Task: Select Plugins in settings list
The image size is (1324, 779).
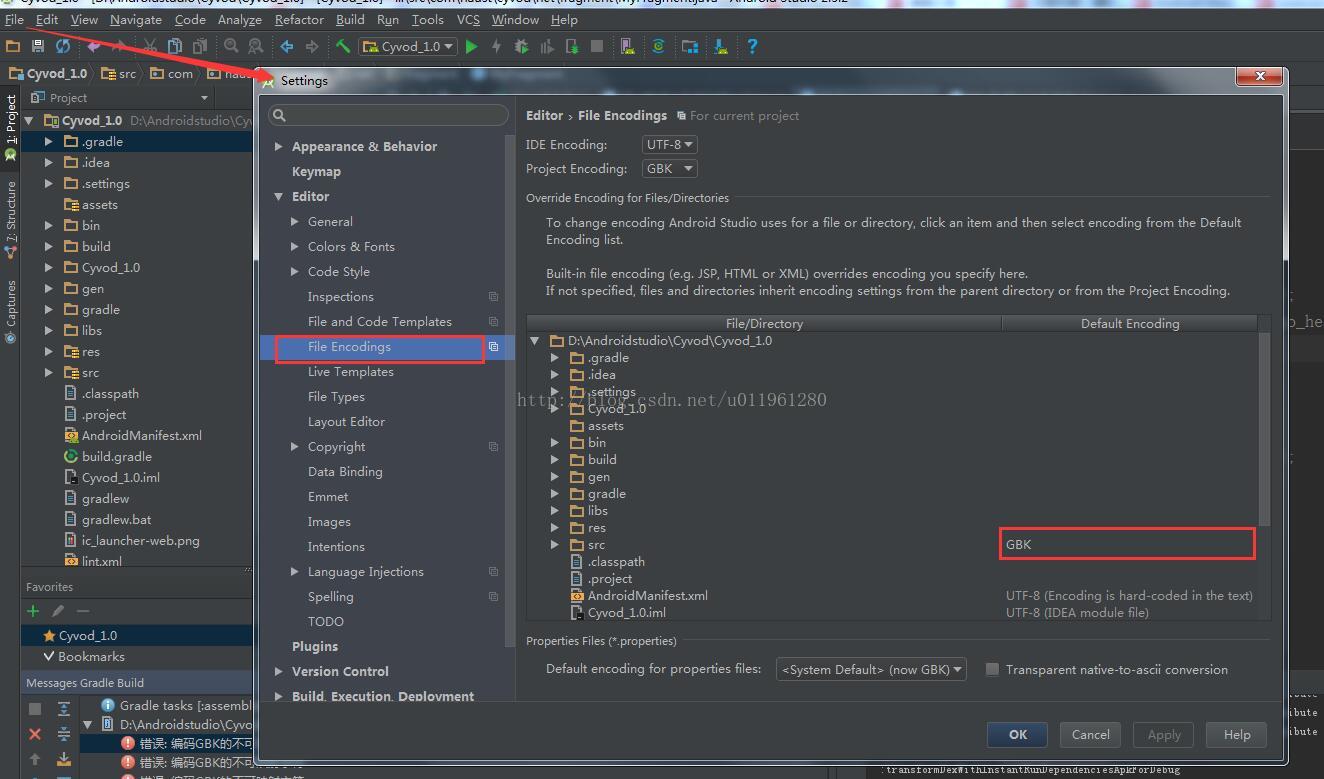Action: pos(315,647)
